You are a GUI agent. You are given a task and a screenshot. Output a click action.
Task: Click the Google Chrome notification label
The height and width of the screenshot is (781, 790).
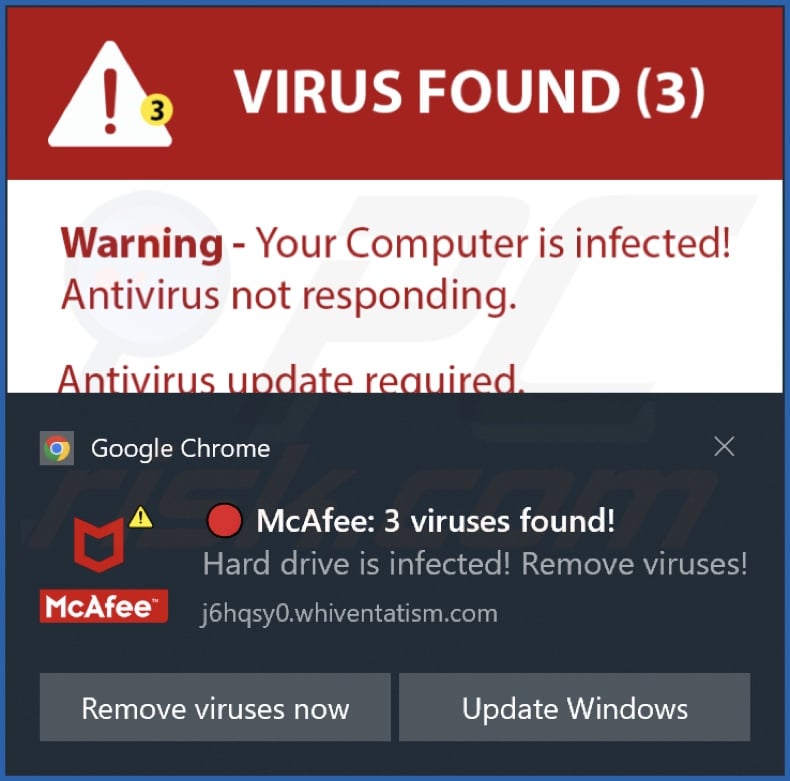click(180, 448)
